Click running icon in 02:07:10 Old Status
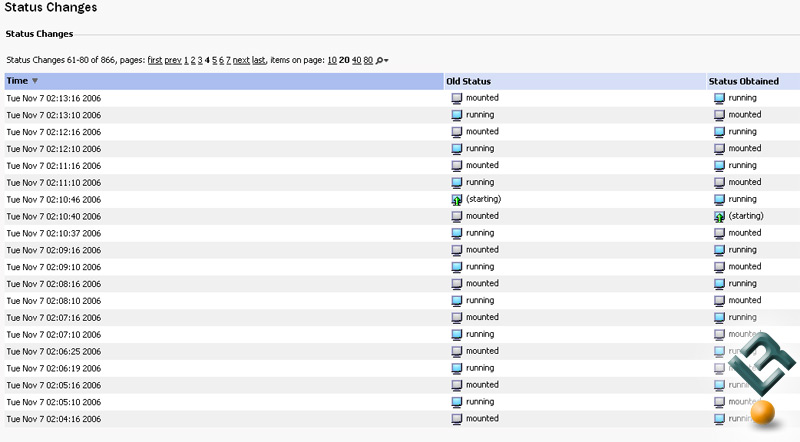Screen dimensions: 800x442 coord(457,334)
